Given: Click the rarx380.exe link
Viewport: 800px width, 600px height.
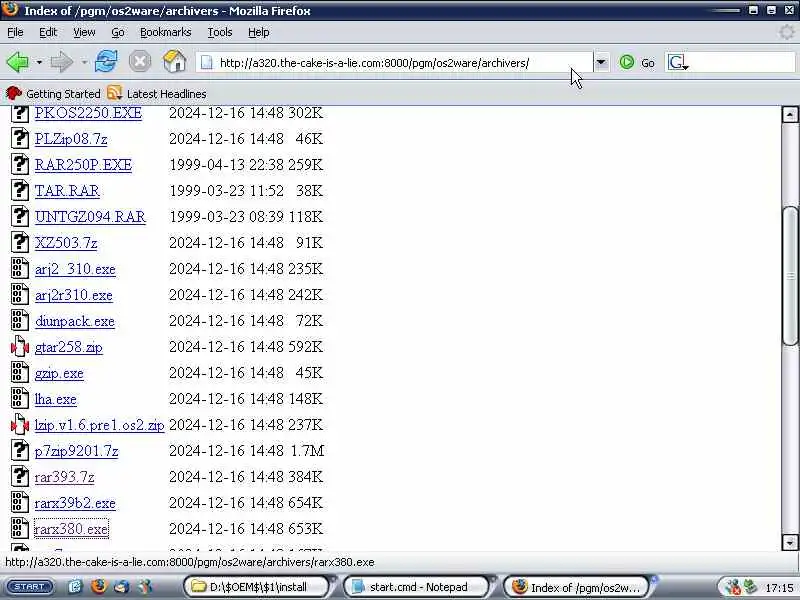Looking at the screenshot, I should [71, 529].
